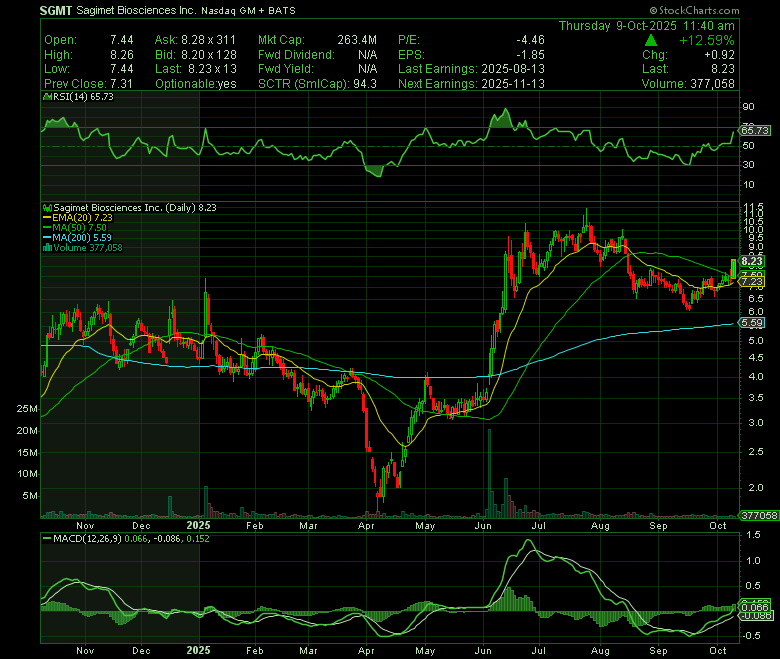Click the Oct label under the MACD panel
Screen dimensions: 780x659
point(718,651)
